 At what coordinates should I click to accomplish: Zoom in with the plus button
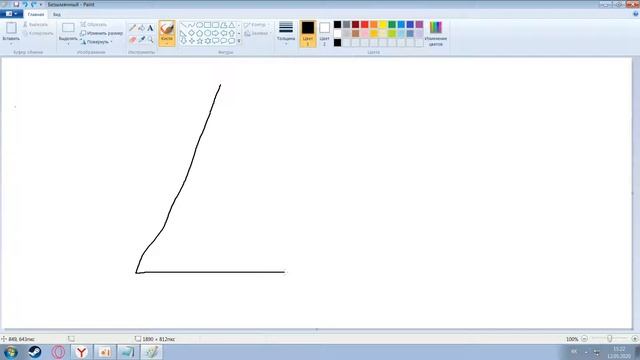point(634,339)
